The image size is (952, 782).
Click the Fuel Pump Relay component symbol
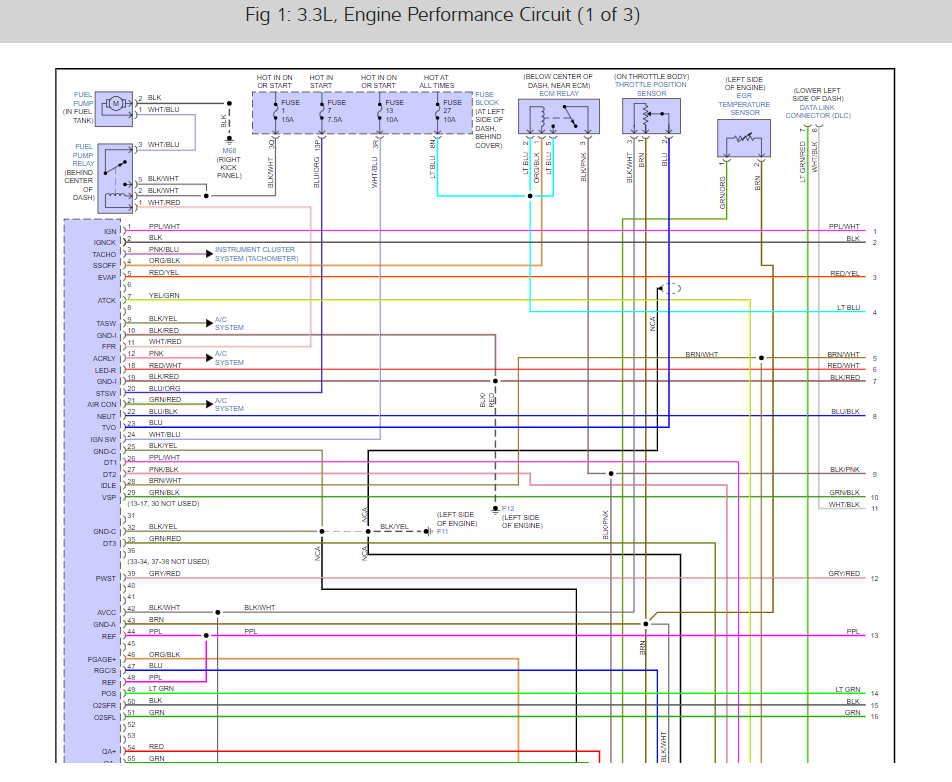pyautogui.click(x=115, y=178)
